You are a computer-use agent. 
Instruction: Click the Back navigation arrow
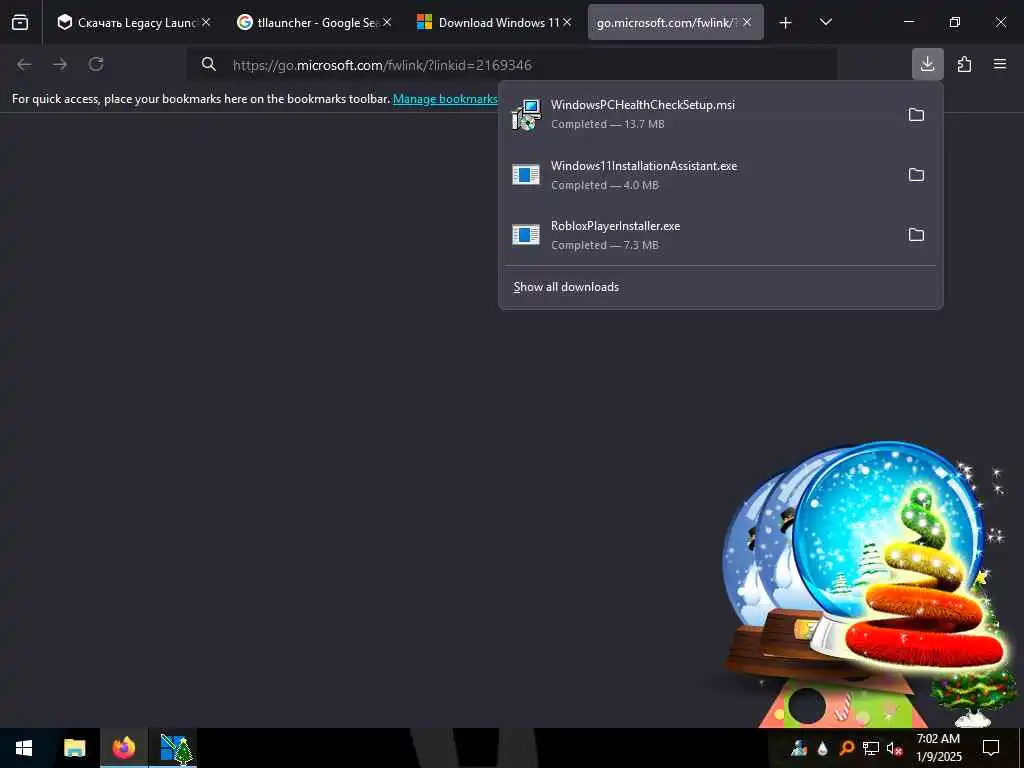pyautogui.click(x=24, y=64)
